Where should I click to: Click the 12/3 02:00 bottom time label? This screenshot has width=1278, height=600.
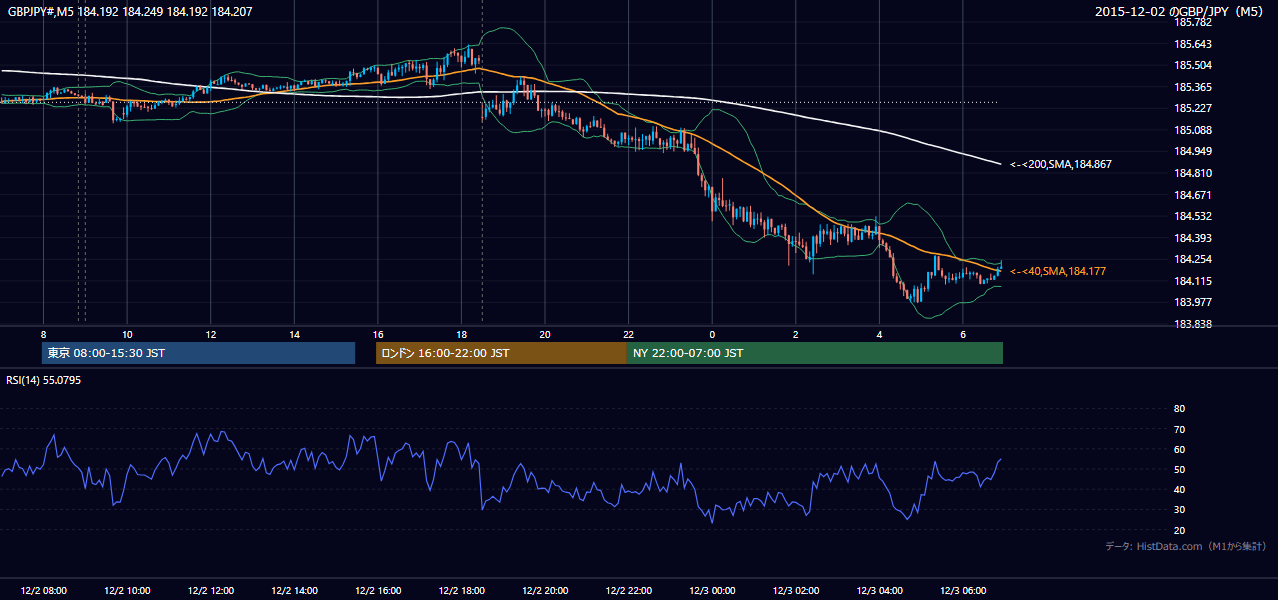tap(795, 591)
